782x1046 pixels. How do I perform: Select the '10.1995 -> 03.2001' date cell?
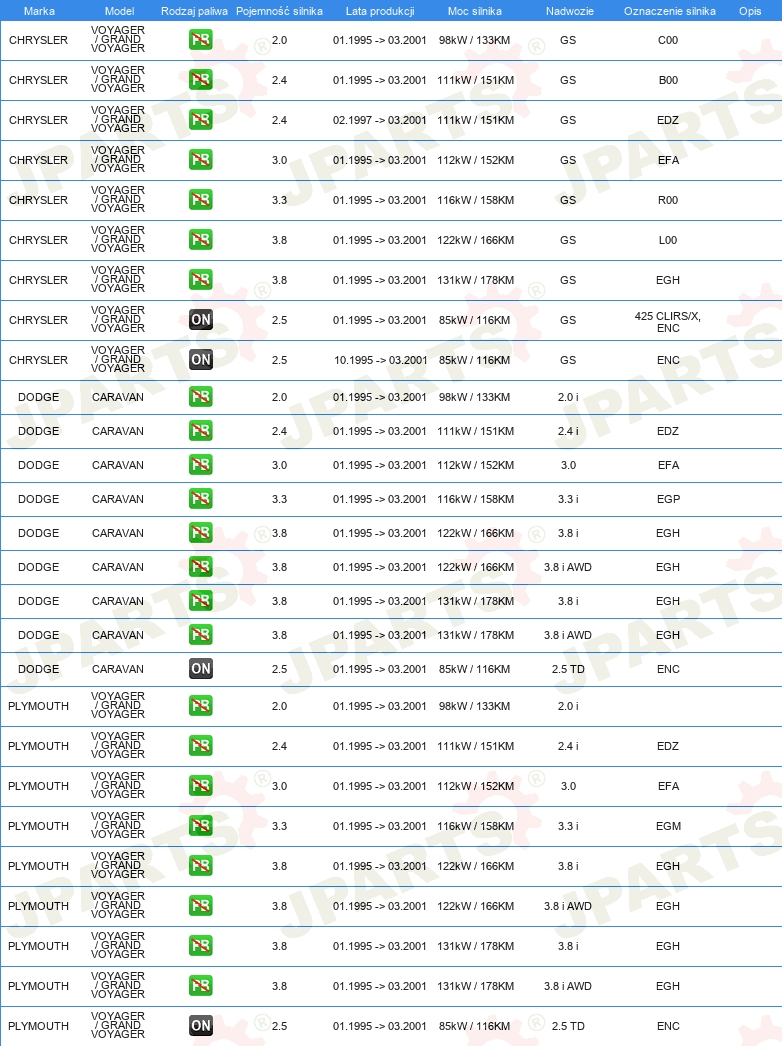(380, 360)
